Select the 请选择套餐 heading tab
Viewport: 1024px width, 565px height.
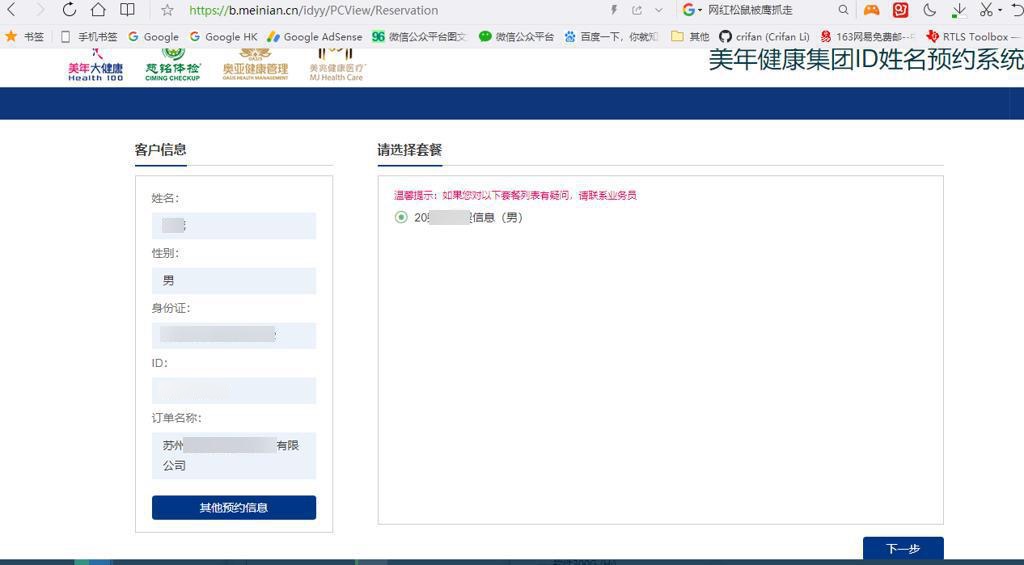coord(409,150)
